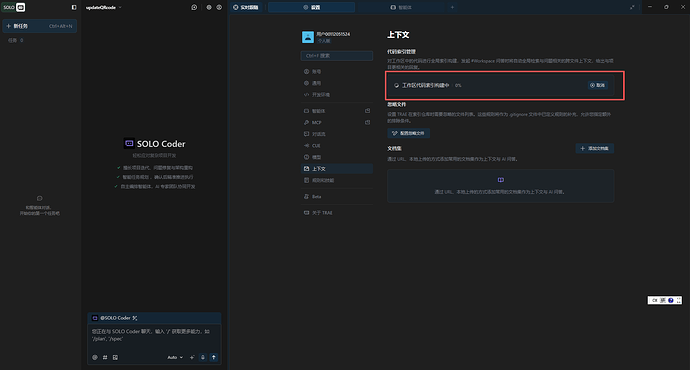Click the 上下文 page heading
This screenshot has width=690, height=370.
(398, 35)
